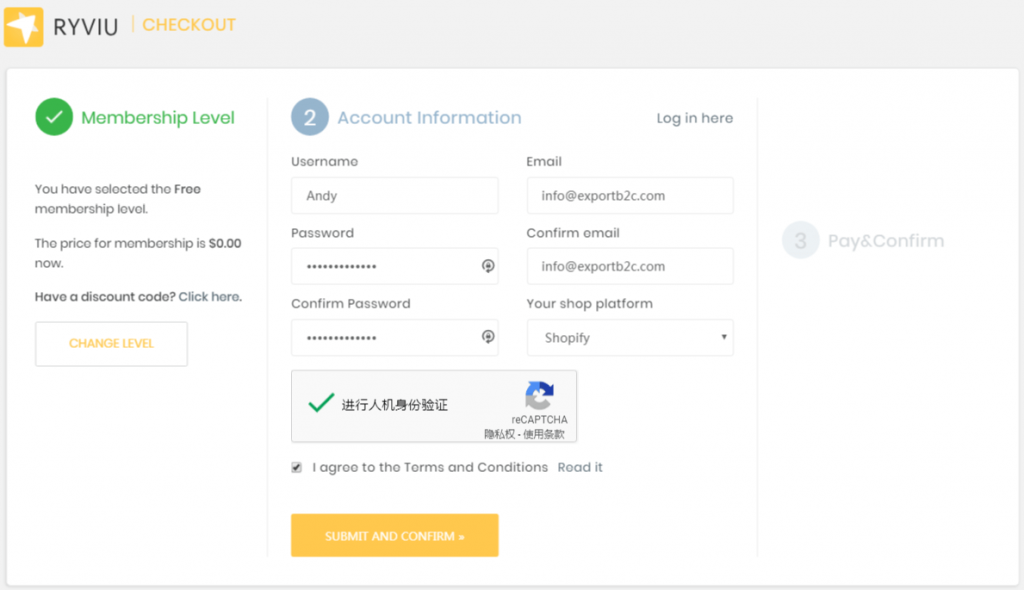Click the RYVIU star logo icon
Viewport: 1024px width, 590px height.
click(23, 26)
